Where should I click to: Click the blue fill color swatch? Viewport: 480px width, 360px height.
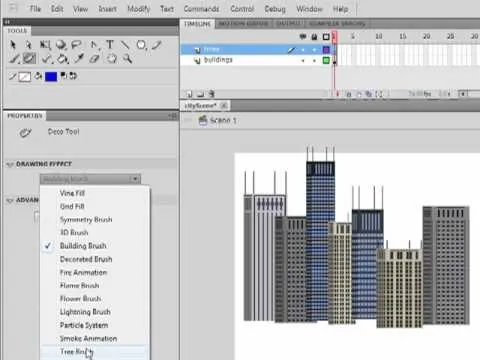pyautogui.click(x=51, y=77)
